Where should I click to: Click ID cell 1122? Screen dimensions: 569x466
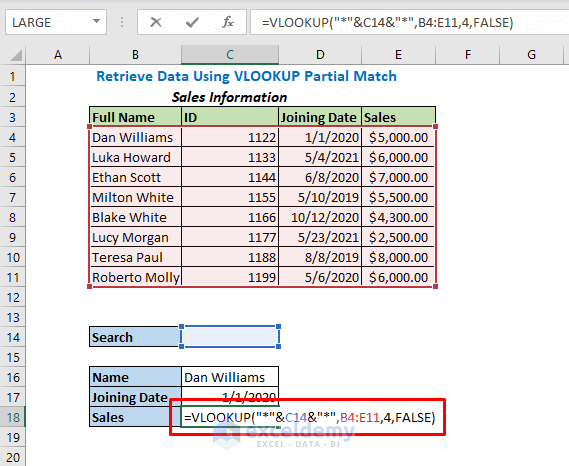(230, 138)
